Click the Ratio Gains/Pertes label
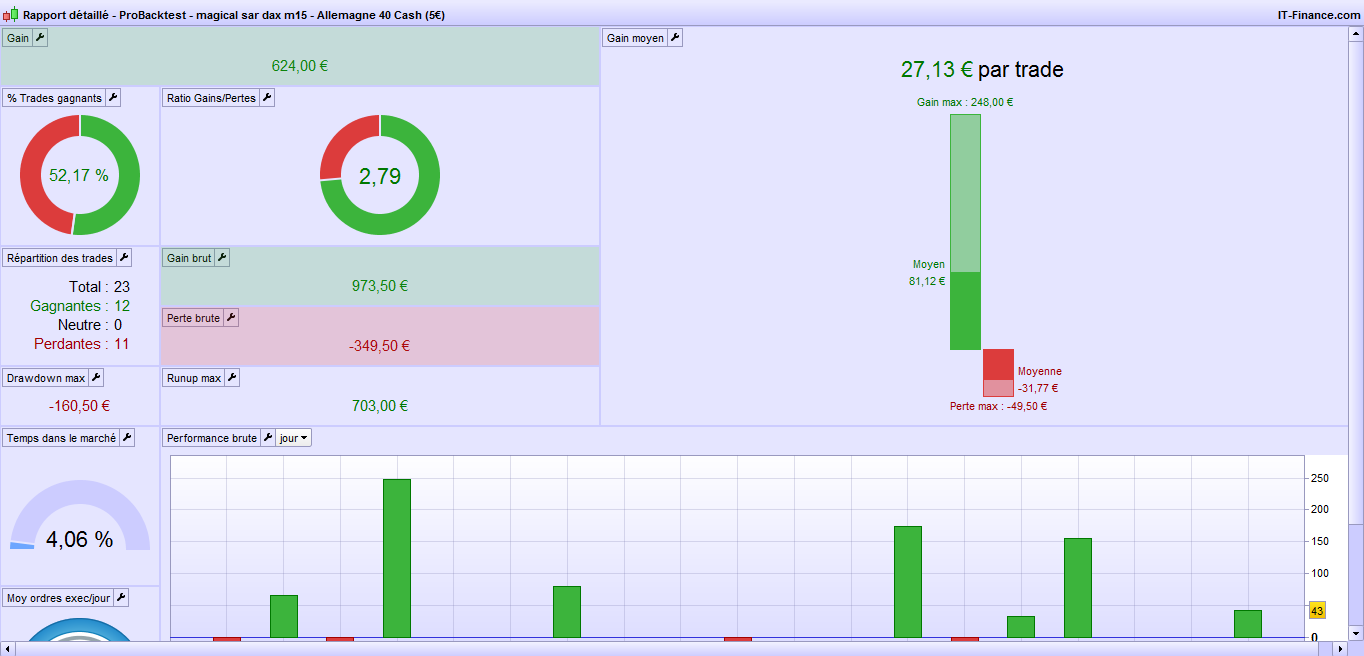This screenshot has height=656, width=1364. 211,98
